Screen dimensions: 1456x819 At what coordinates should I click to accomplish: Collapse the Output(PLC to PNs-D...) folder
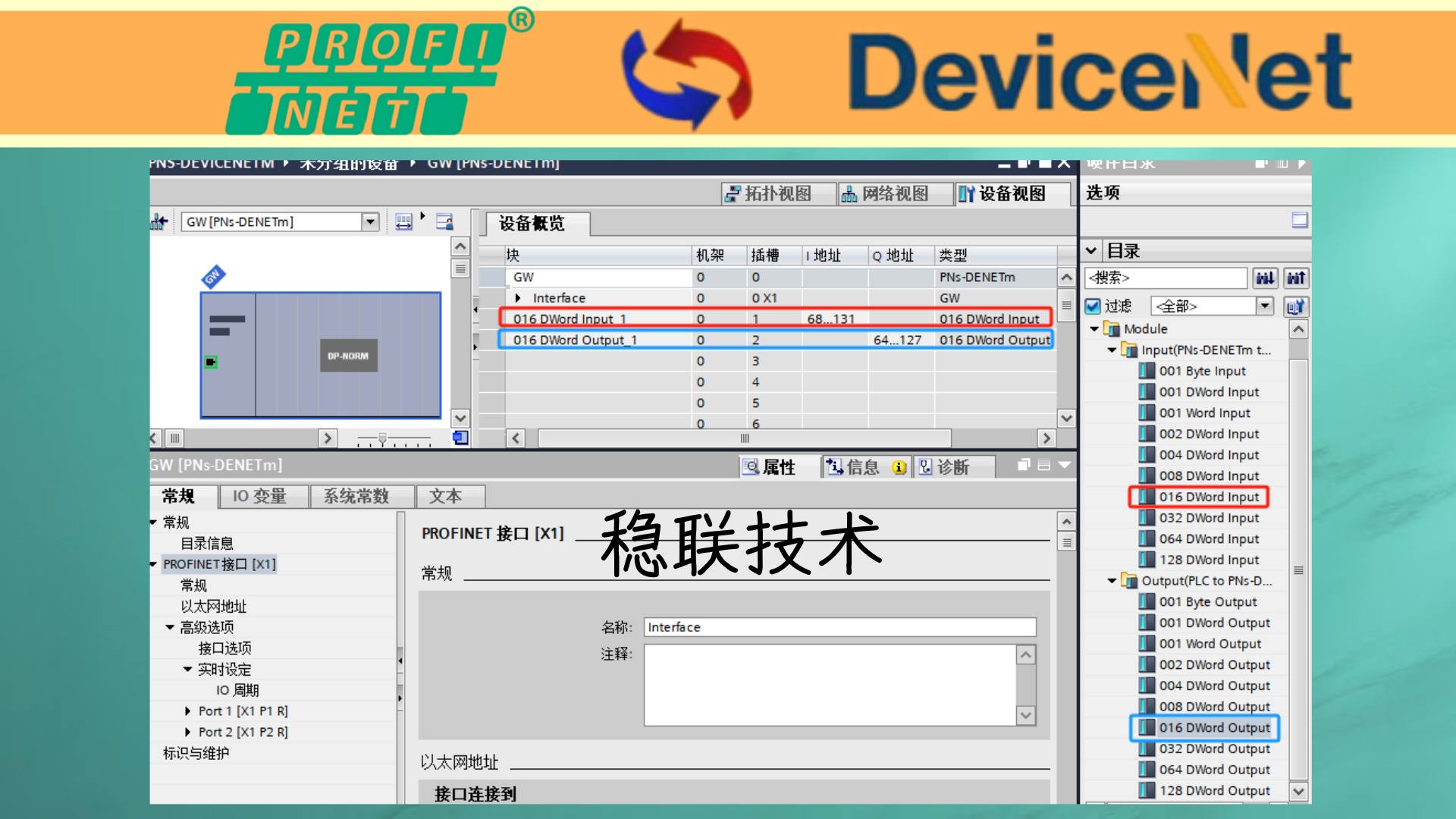[1112, 581]
